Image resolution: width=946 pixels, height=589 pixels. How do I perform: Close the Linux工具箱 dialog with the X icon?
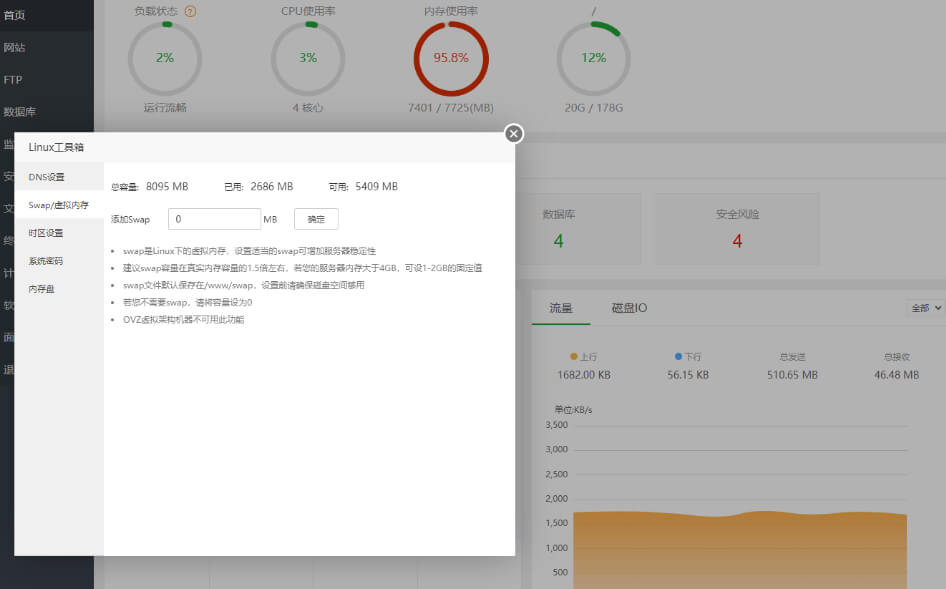point(514,133)
